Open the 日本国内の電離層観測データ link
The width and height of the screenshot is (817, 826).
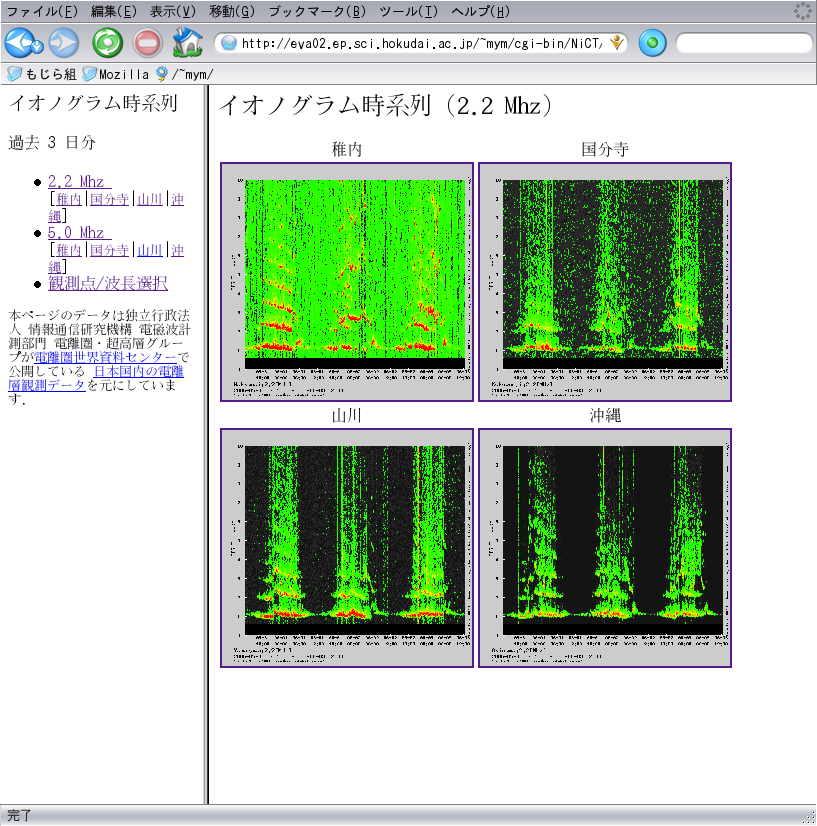click(x=96, y=378)
